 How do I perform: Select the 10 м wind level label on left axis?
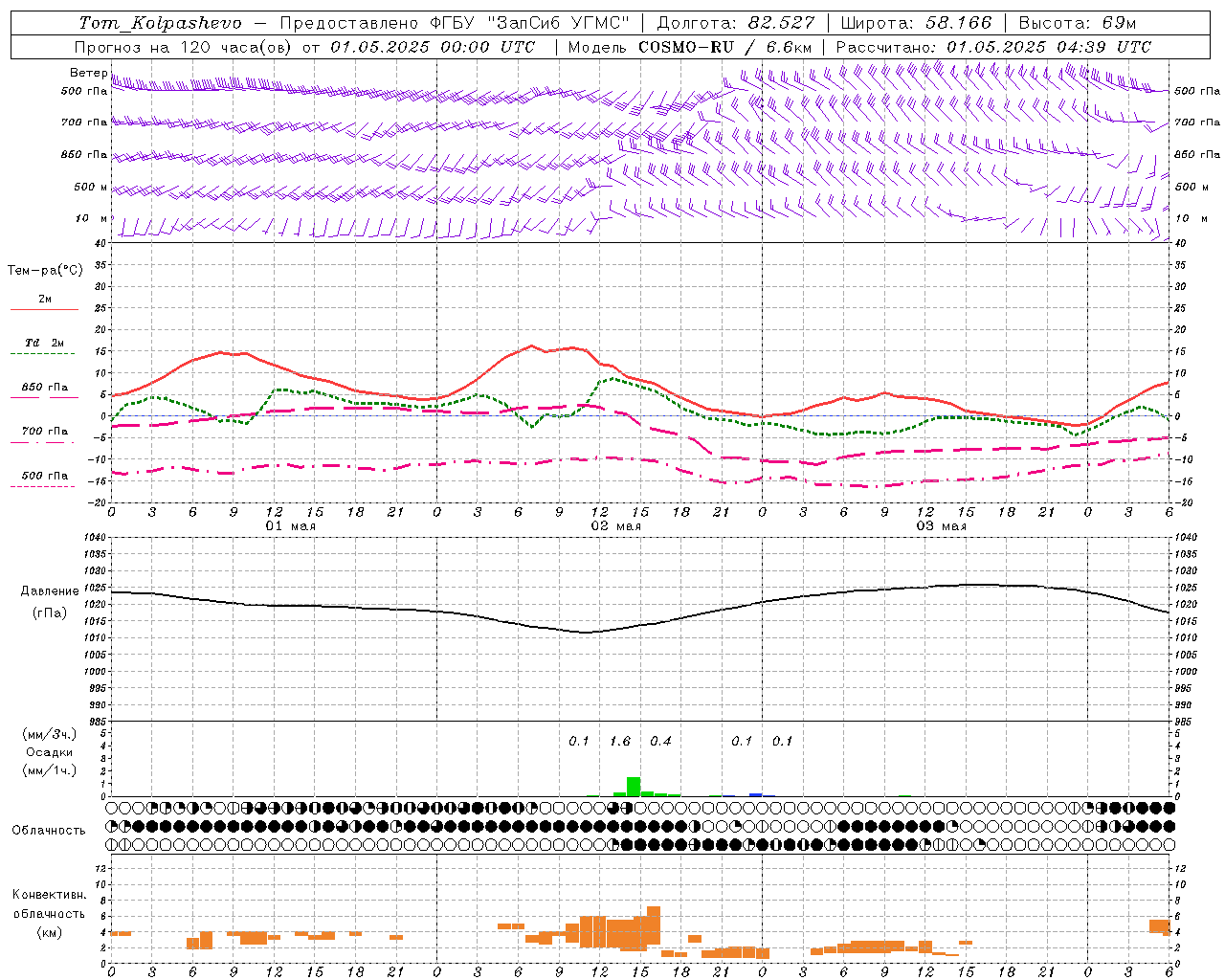coord(92,218)
